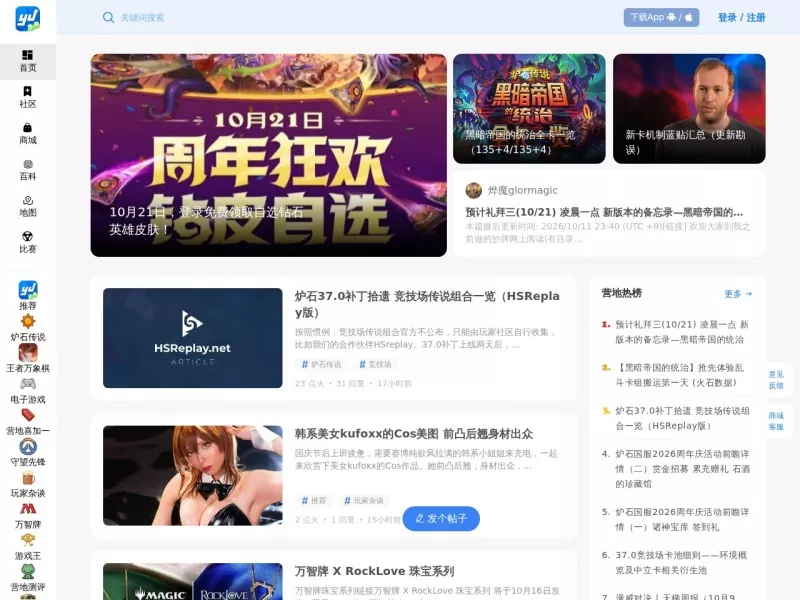This screenshot has width=800, height=600.
Task: Click the # 玩家杂谈 tag
Action: [364, 501]
